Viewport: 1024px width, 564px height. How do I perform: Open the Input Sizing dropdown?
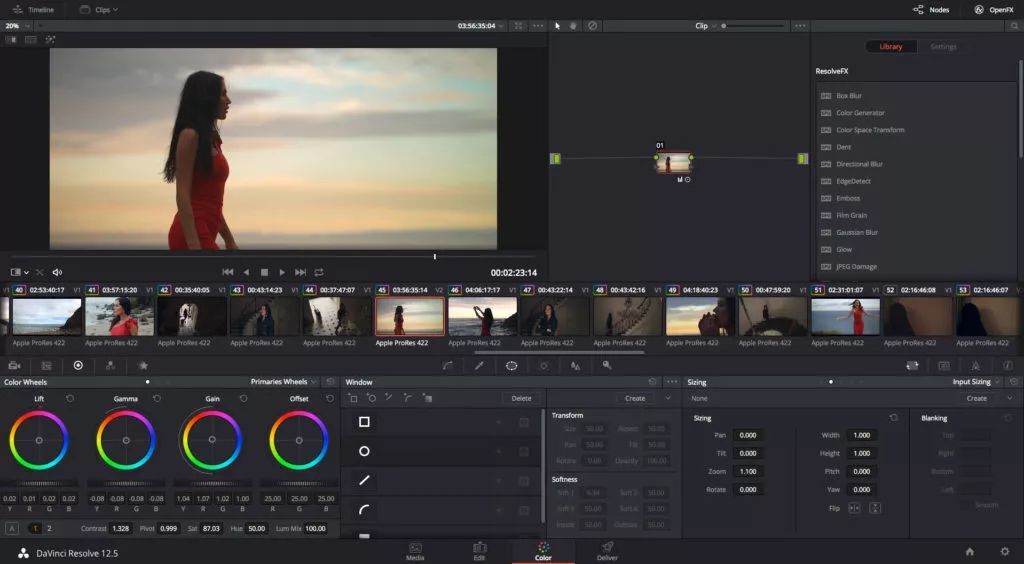tap(976, 382)
